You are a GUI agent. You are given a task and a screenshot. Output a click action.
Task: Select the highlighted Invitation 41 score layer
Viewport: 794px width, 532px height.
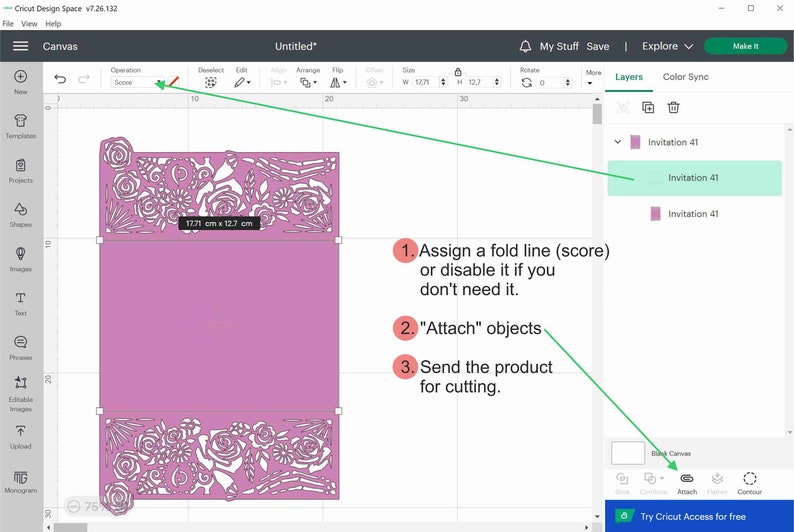694,178
